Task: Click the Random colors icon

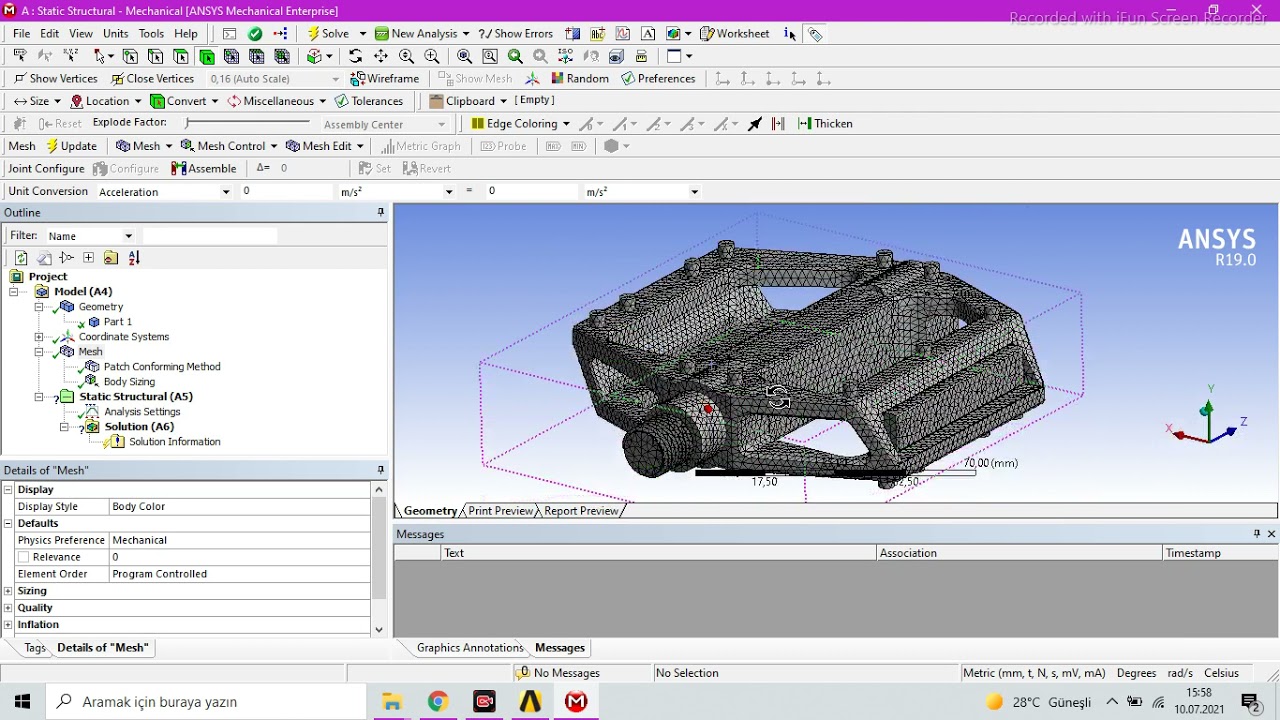Action: [x=580, y=78]
